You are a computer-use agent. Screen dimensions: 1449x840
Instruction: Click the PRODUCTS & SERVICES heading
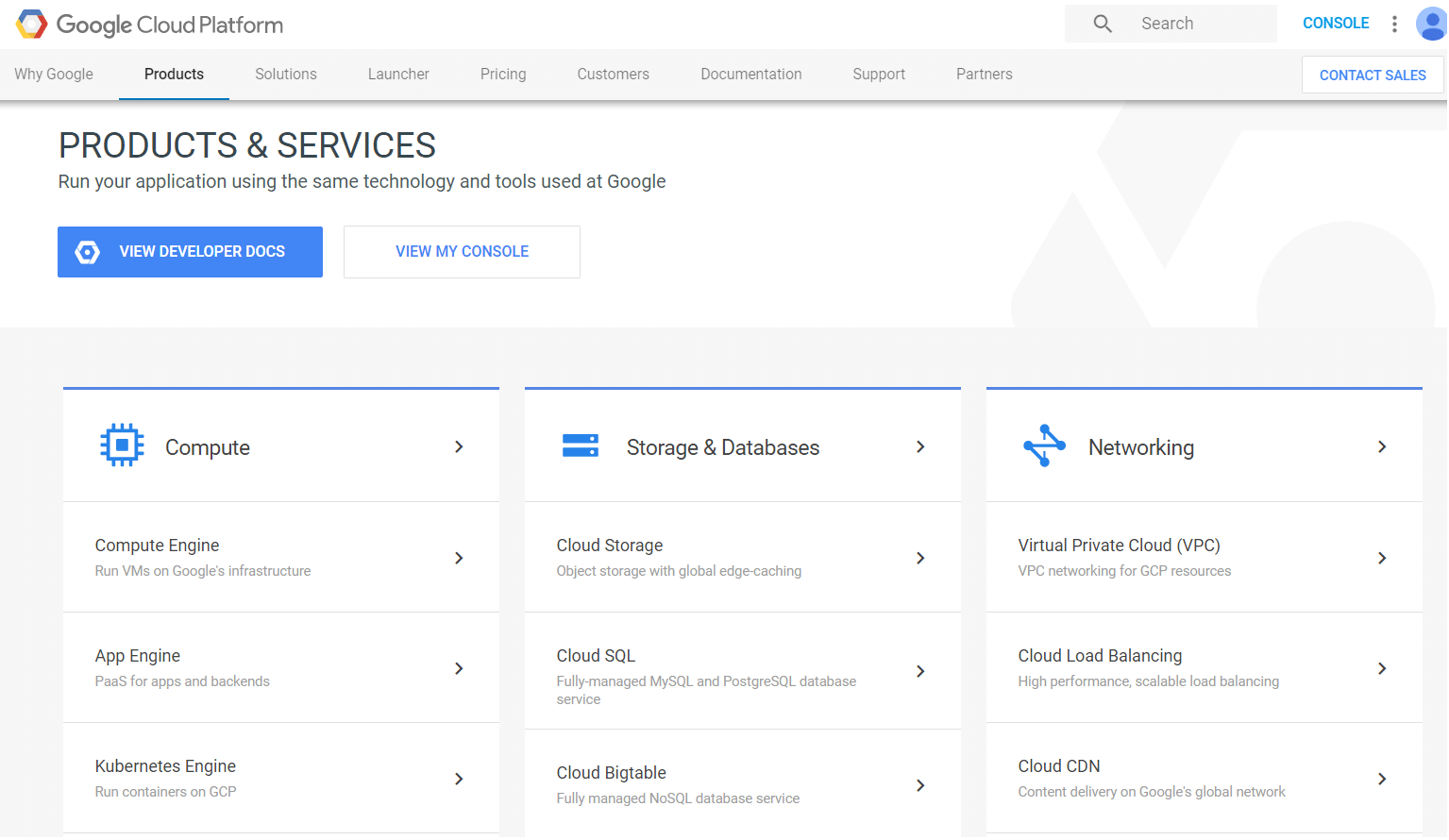point(247,145)
